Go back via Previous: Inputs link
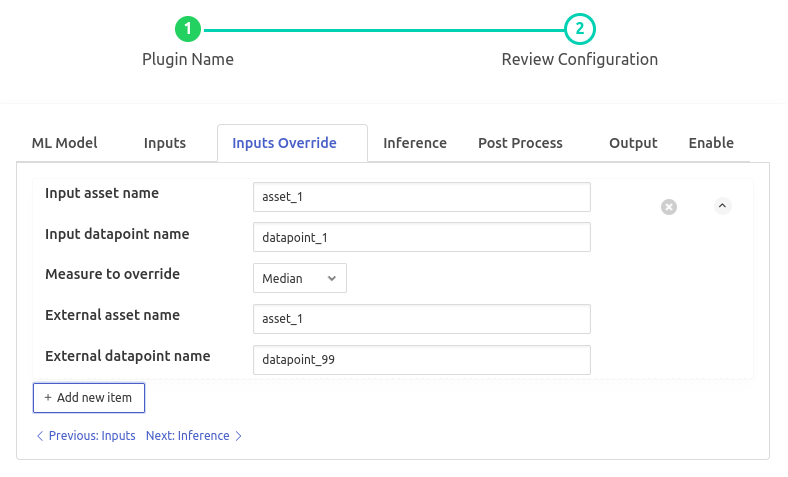Image resolution: width=788 pixels, height=477 pixels. point(86,436)
